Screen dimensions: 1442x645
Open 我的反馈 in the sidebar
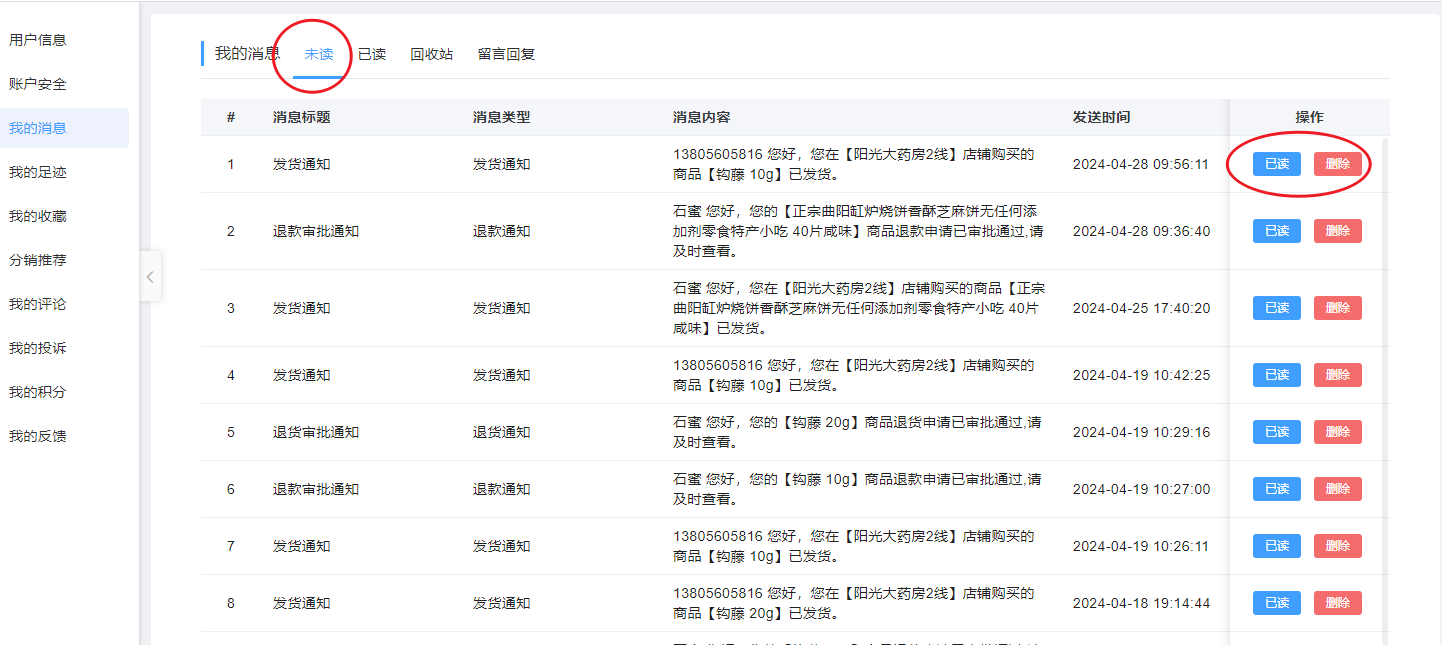click(38, 436)
